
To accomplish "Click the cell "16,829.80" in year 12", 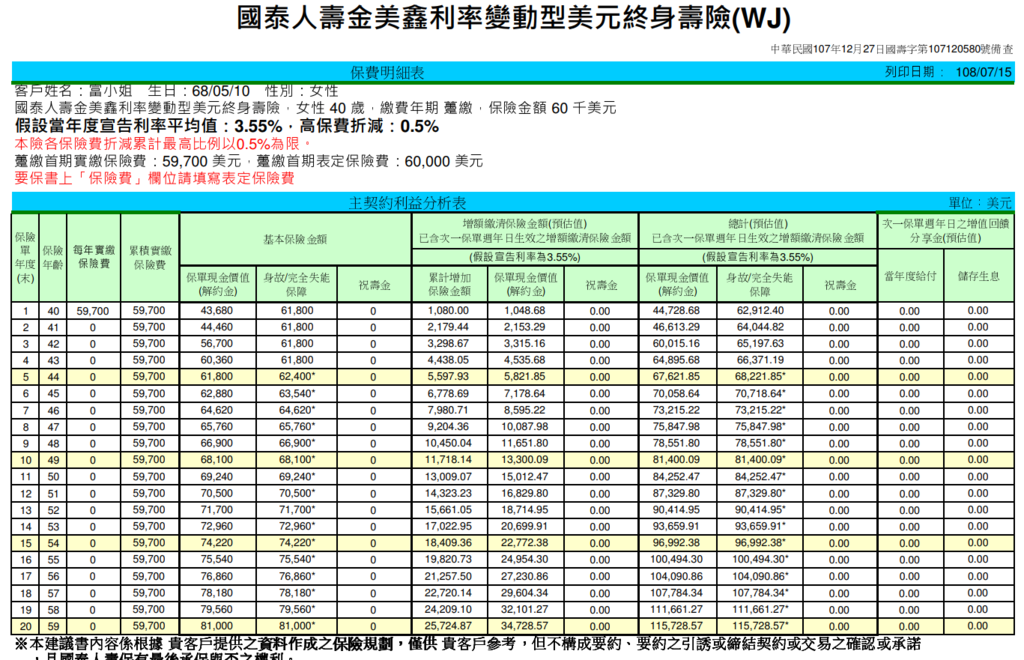I will [525, 493].
